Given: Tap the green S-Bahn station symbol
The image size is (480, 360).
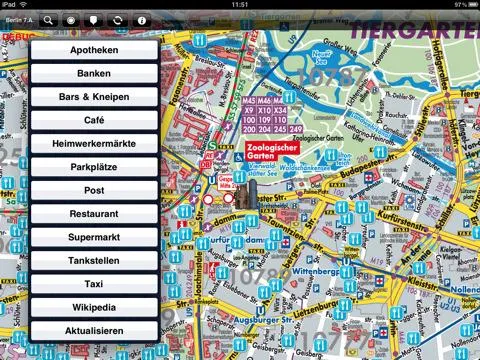Looking at the screenshot, I should pos(213,146).
